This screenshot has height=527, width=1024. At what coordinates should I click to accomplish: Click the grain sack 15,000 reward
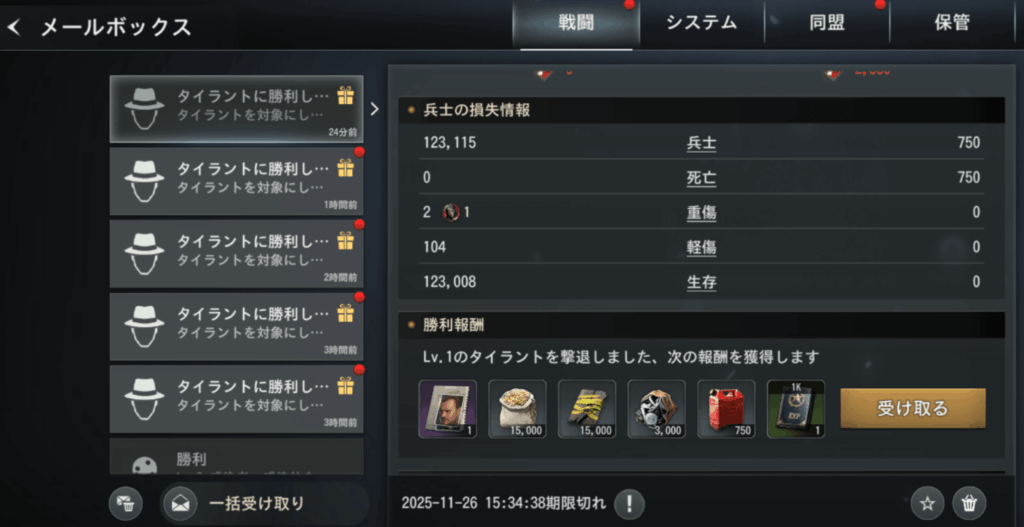(517, 409)
